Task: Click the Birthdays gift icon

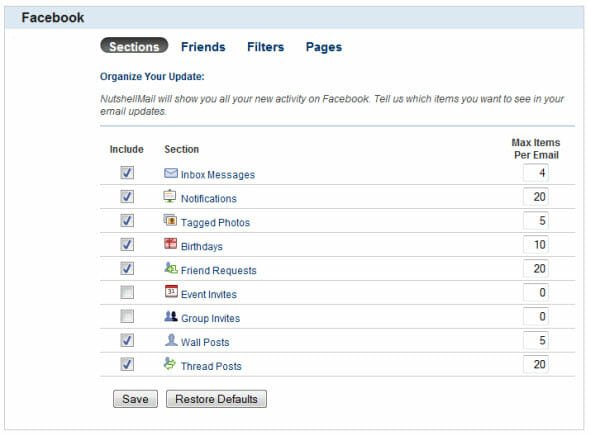Action: (x=170, y=244)
